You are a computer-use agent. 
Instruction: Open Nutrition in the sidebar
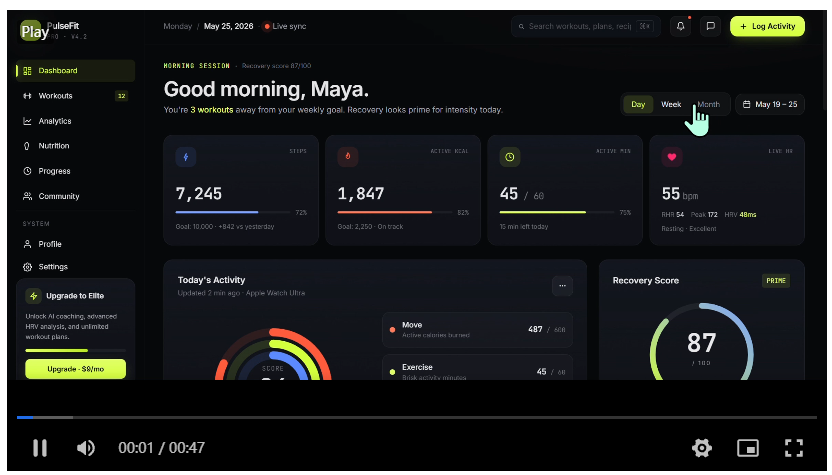(x=75, y=146)
